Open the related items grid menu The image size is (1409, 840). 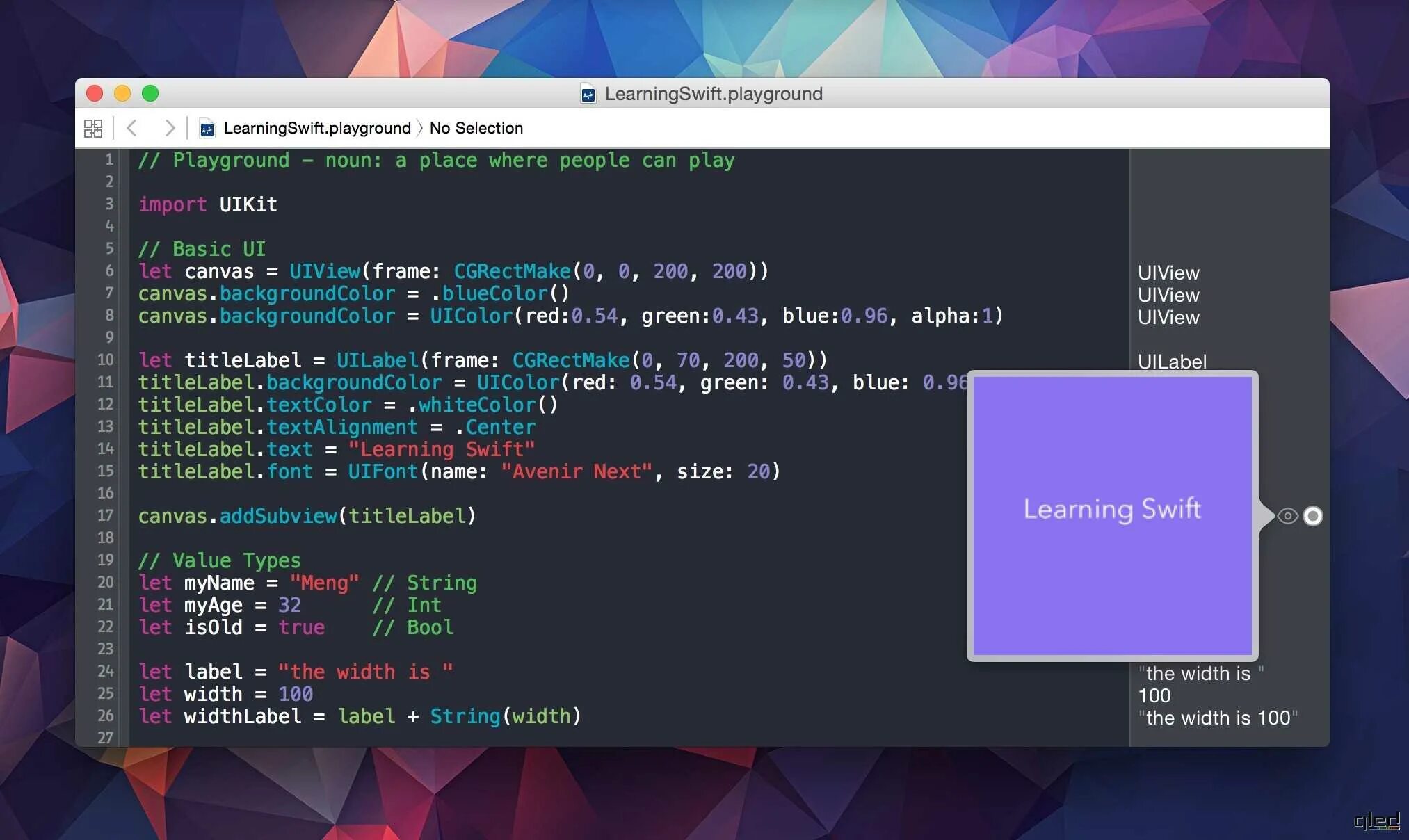(92, 129)
